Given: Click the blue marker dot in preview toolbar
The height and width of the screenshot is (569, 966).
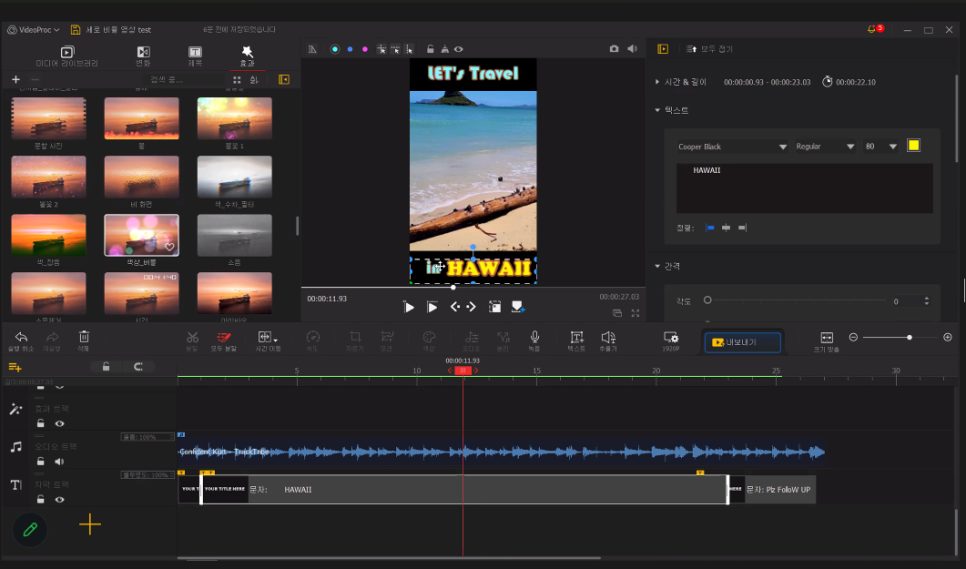Looking at the screenshot, I should tap(350, 49).
